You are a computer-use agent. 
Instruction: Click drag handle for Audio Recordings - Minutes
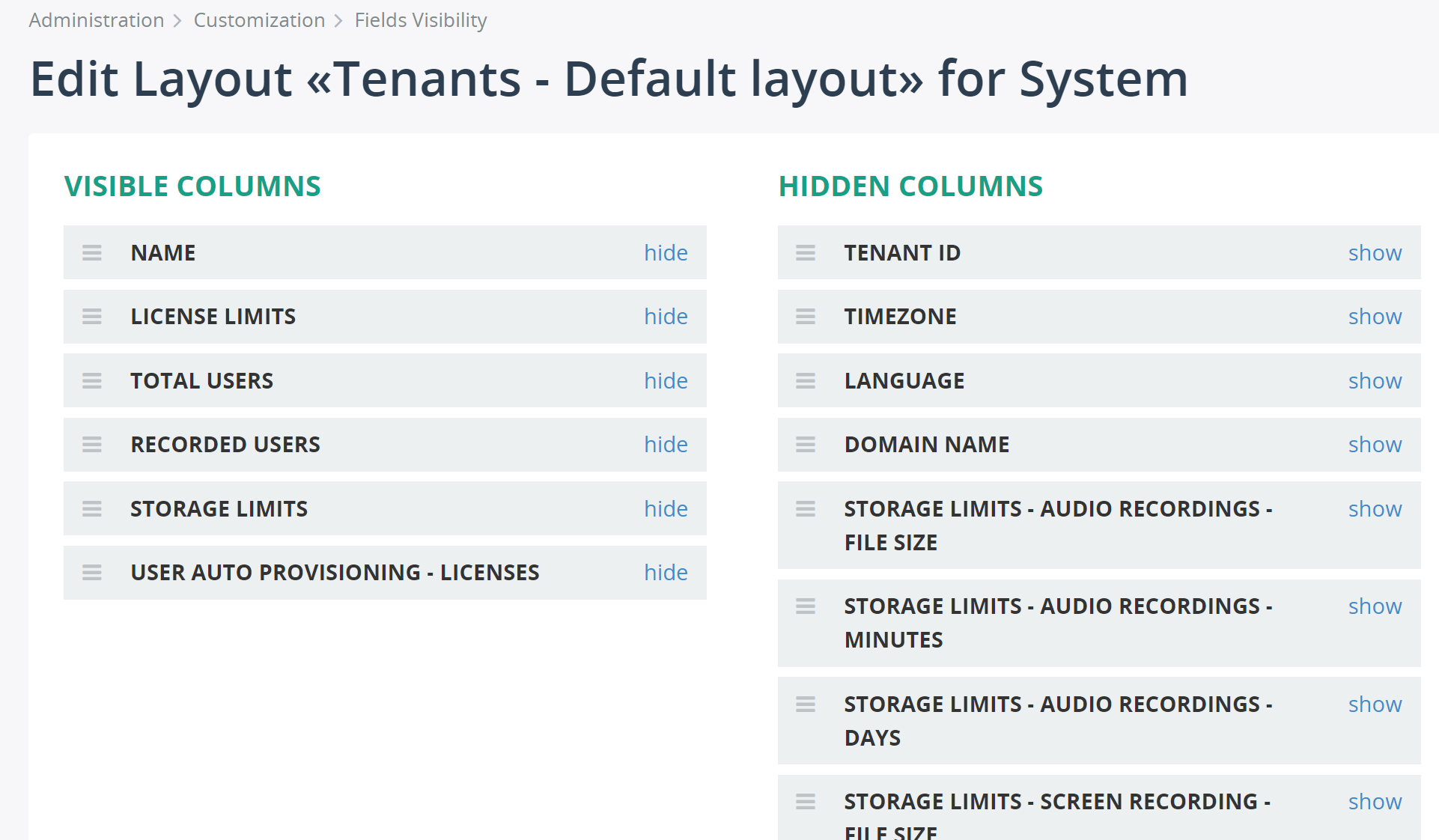806,606
